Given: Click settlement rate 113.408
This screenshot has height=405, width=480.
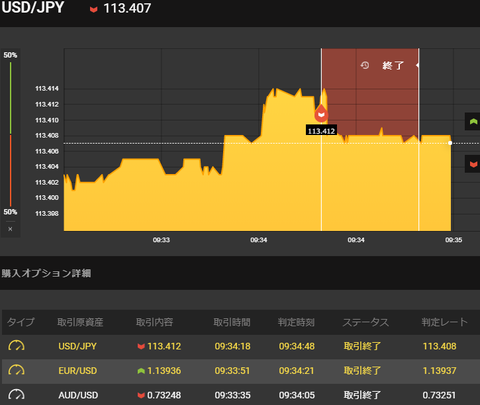Looking at the screenshot, I should [x=440, y=346].
